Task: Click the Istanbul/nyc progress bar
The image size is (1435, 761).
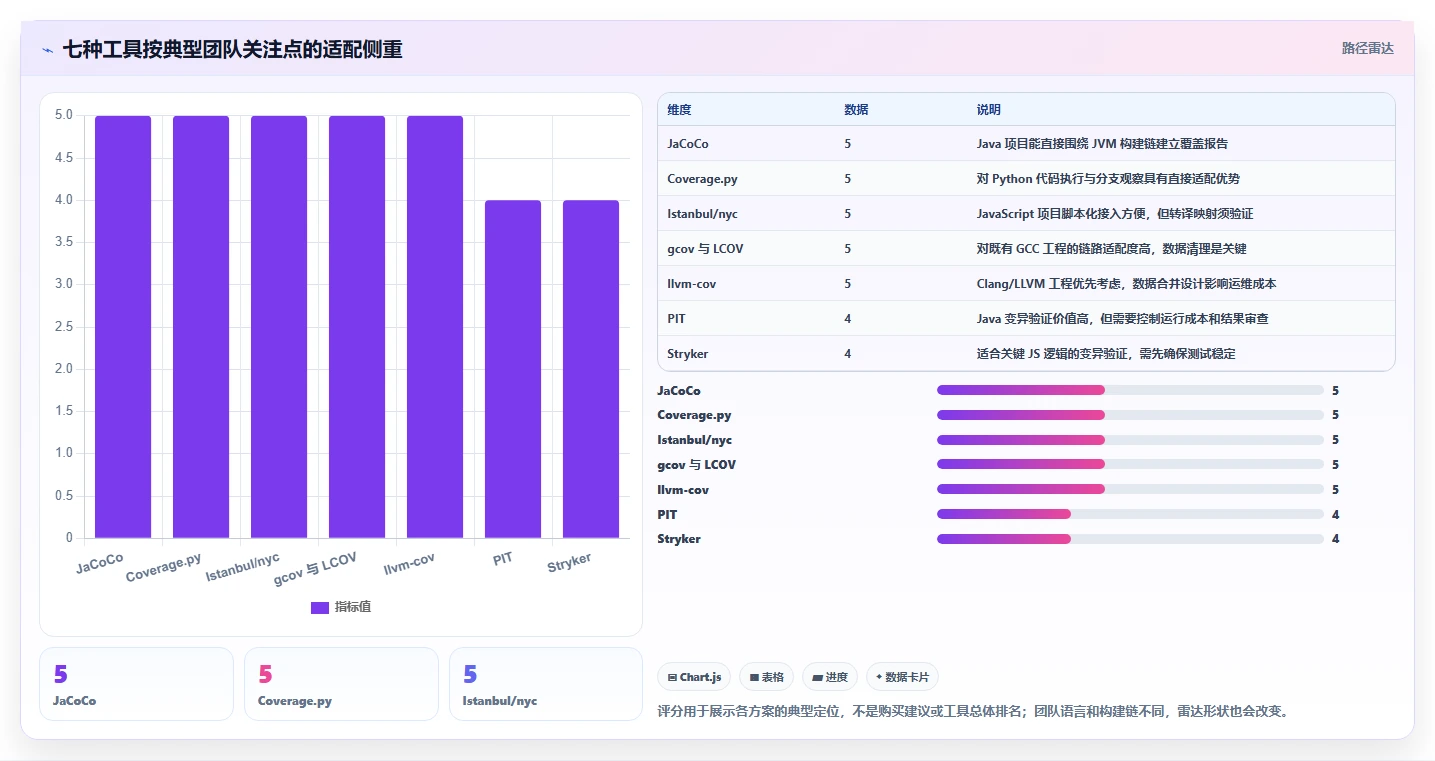Action: point(1130,440)
